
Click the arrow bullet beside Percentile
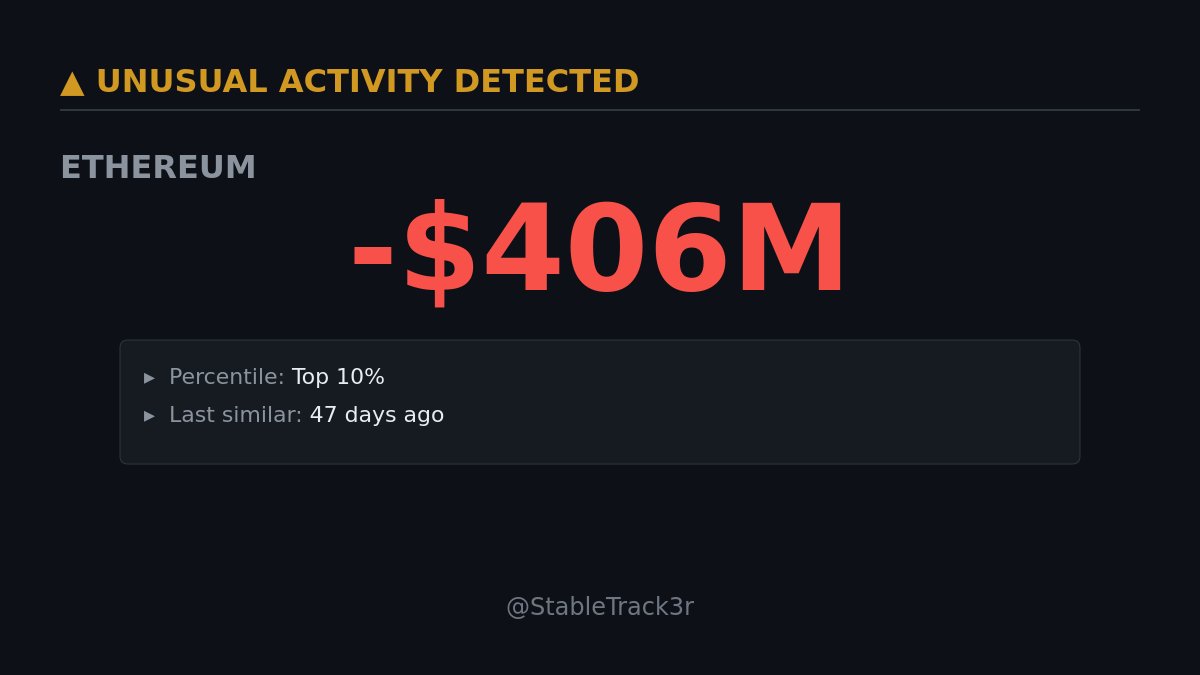(x=150, y=378)
